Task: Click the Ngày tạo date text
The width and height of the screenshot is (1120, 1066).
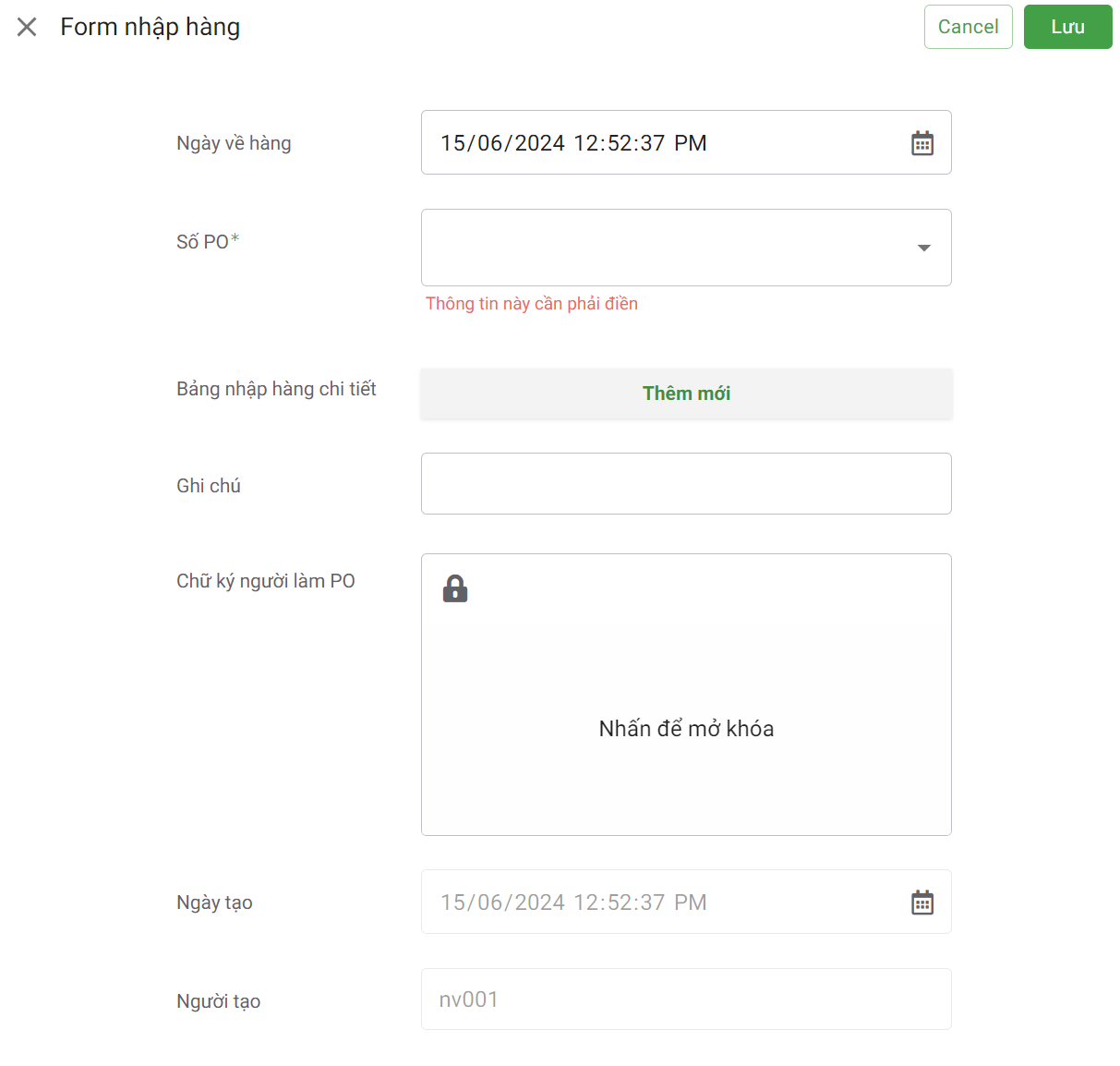Action: (x=573, y=902)
